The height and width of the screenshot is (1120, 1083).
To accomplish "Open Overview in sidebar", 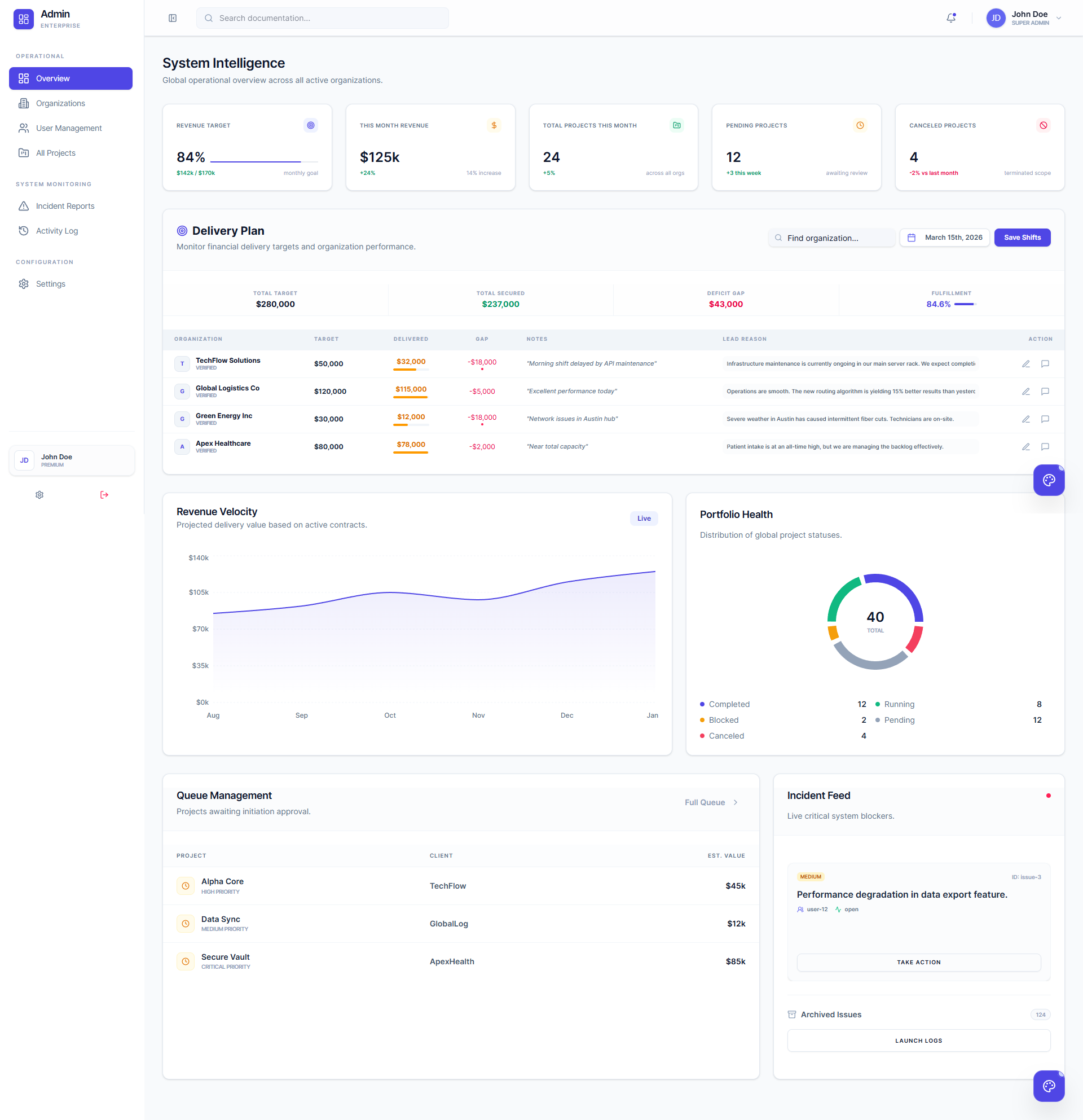I will 71,78.
